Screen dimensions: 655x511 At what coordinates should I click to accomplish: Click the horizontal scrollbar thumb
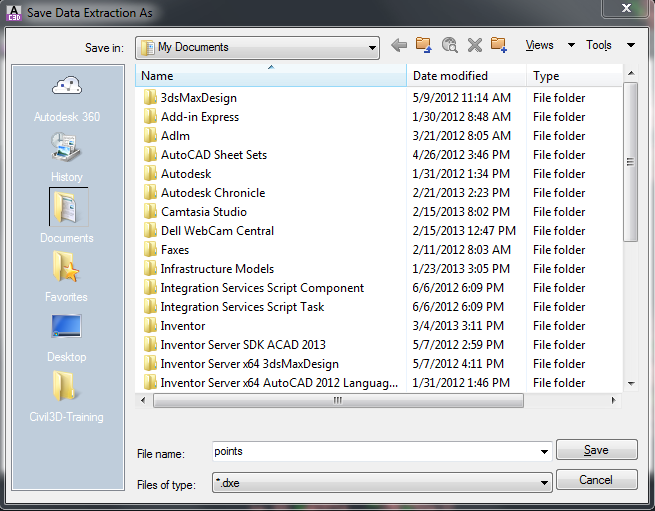click(x=338, y=400)
